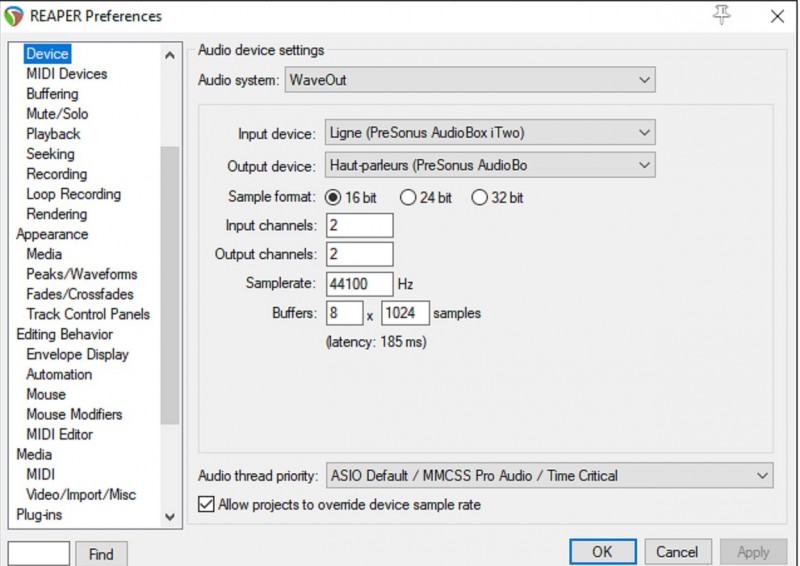Select Buffering in the settings list

point(52,94)
